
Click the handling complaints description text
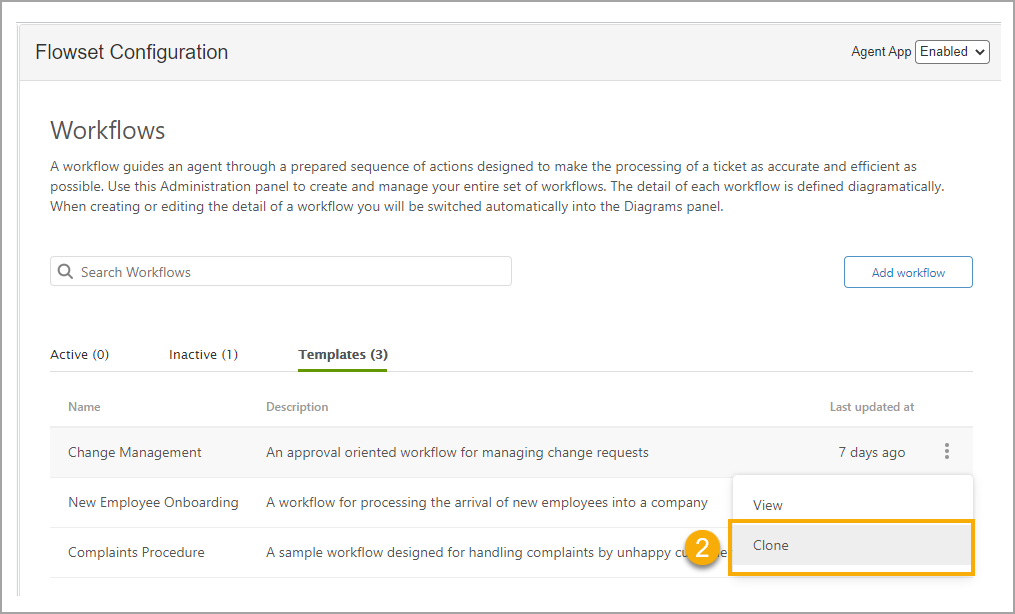(x=496, y=553)
